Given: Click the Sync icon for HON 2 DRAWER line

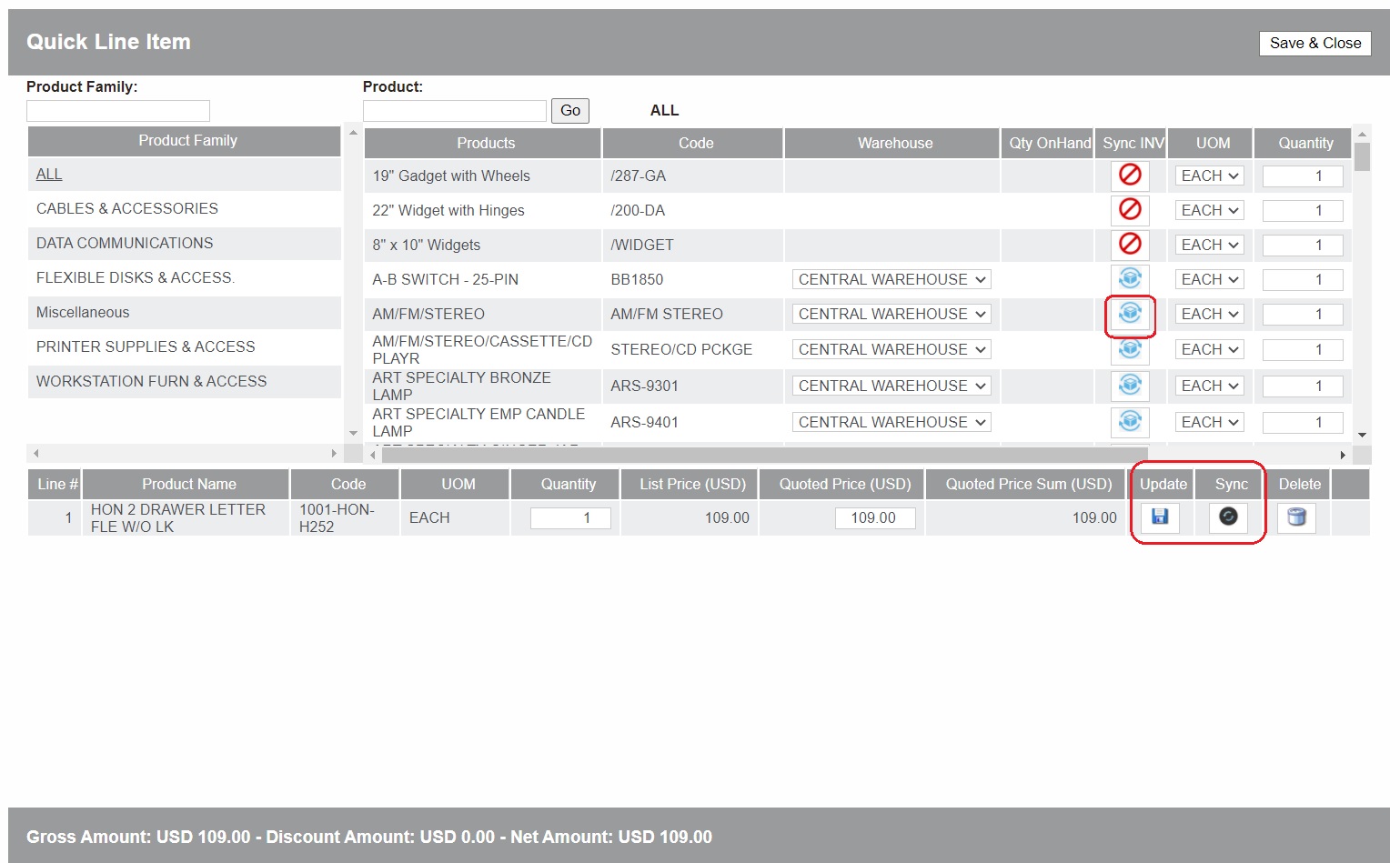Looking at the screenshot, I should (x=1229, y=517).
